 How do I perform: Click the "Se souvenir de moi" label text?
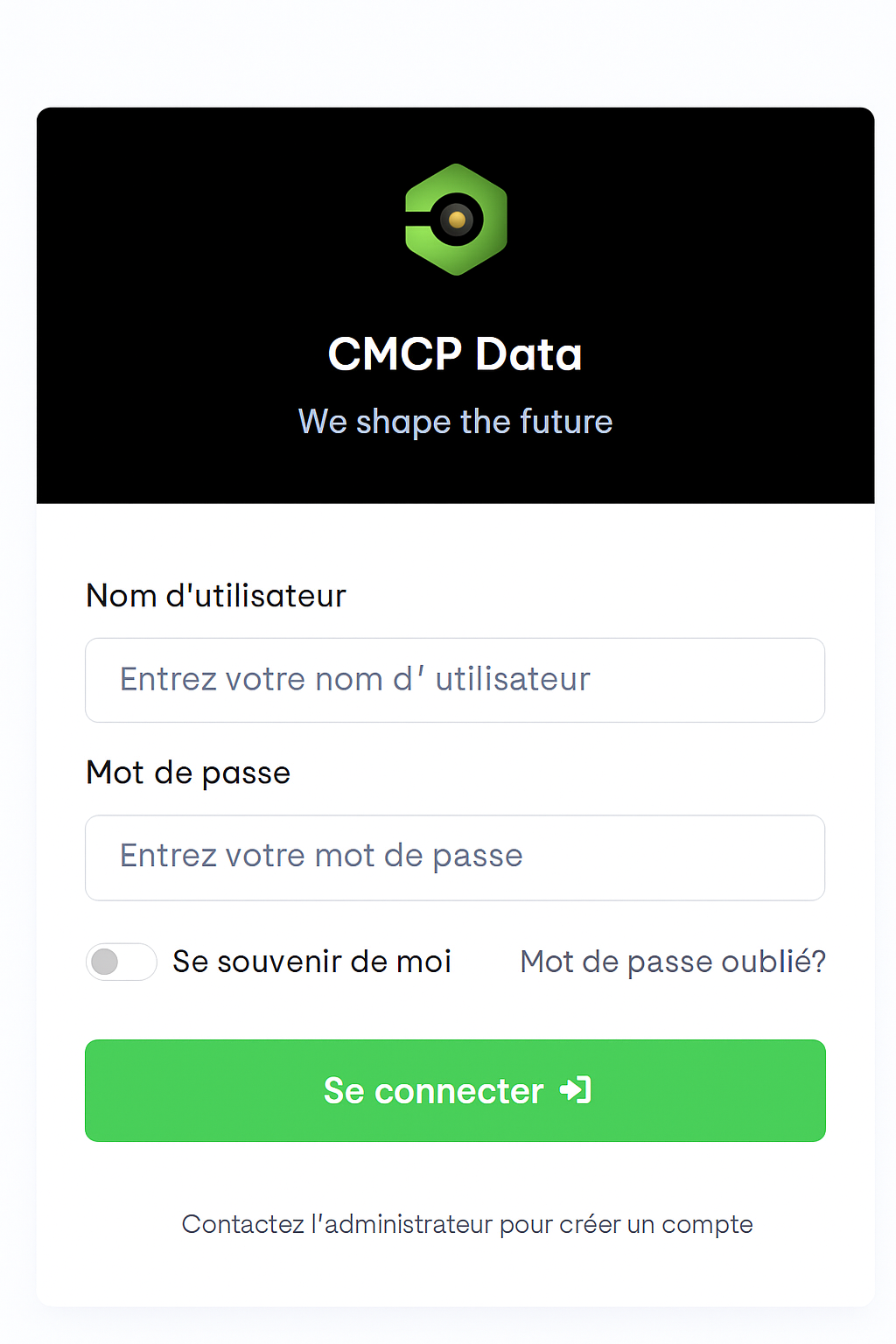click(x=311, y=962)
